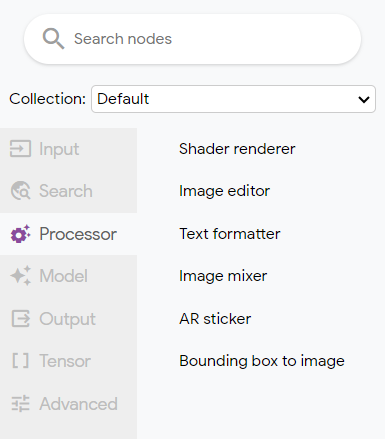Select the Text formatter node
Viewport: 385px width, 439px height.
[x=230, y=234]
